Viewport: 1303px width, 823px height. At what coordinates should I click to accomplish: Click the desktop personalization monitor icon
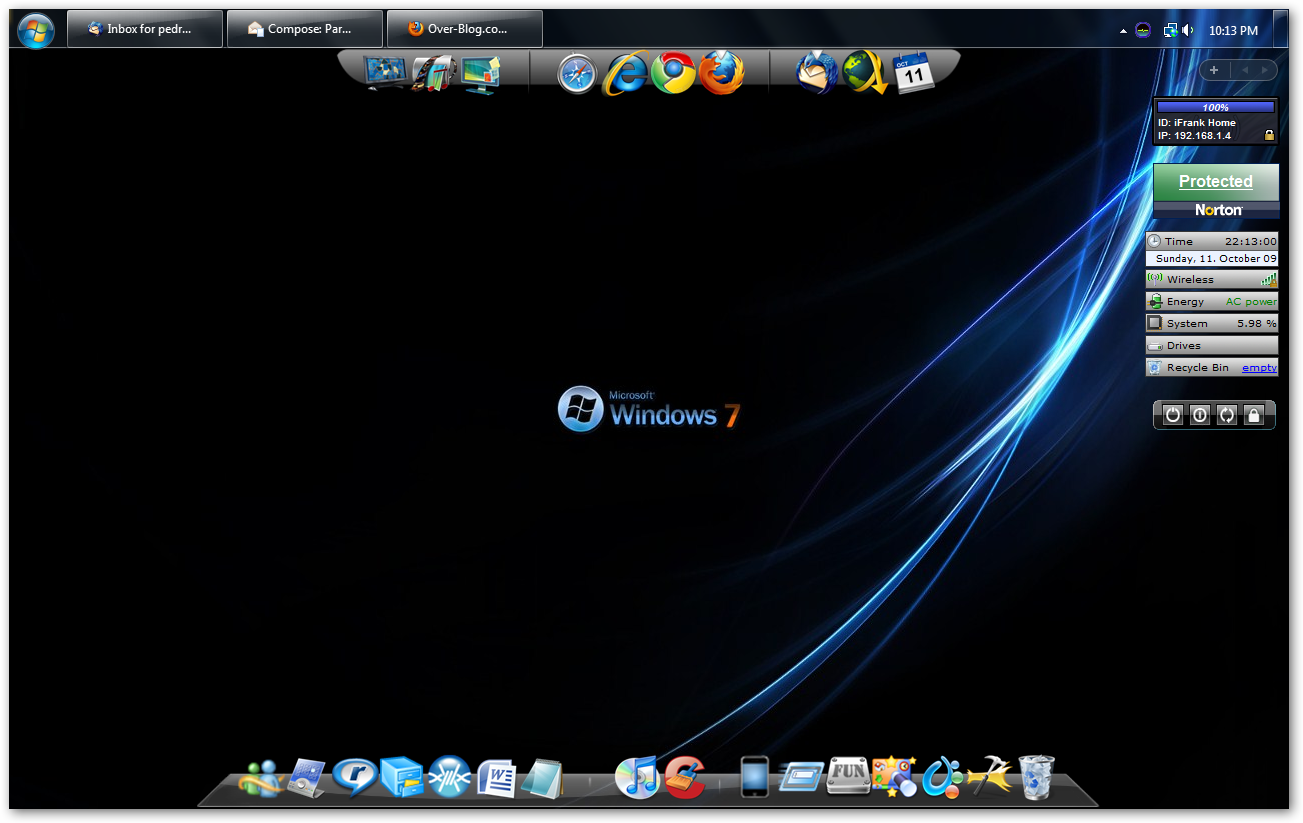pos(481,75)
